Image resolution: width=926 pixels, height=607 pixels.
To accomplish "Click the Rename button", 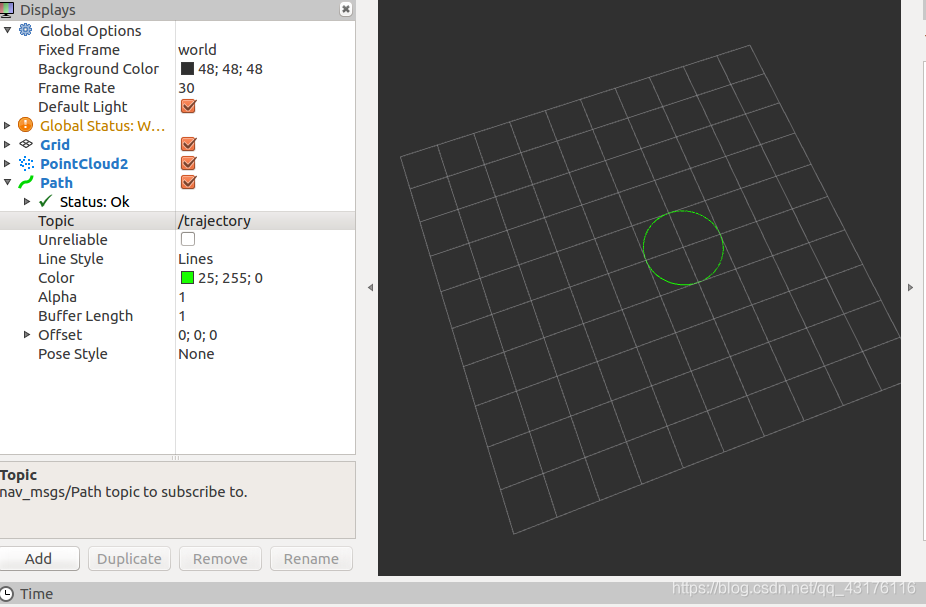I will click(310, 558).
